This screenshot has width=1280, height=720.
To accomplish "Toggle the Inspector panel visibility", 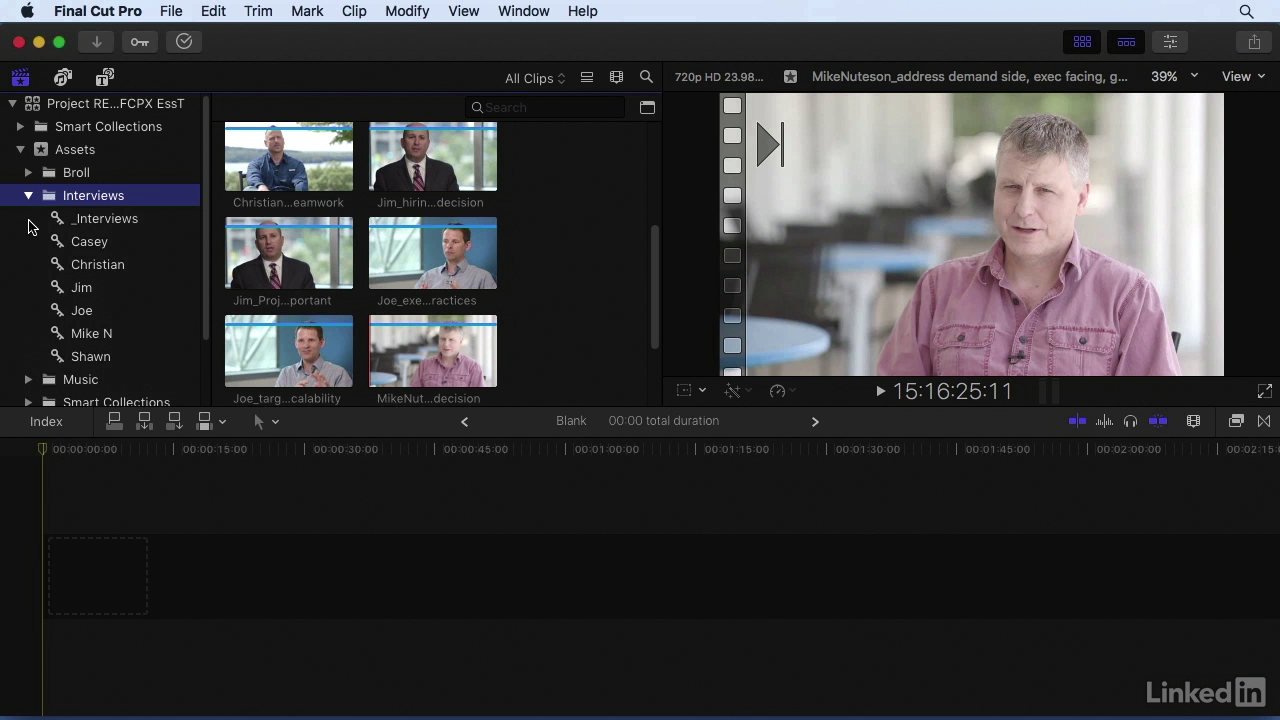I will (1170, 42).
